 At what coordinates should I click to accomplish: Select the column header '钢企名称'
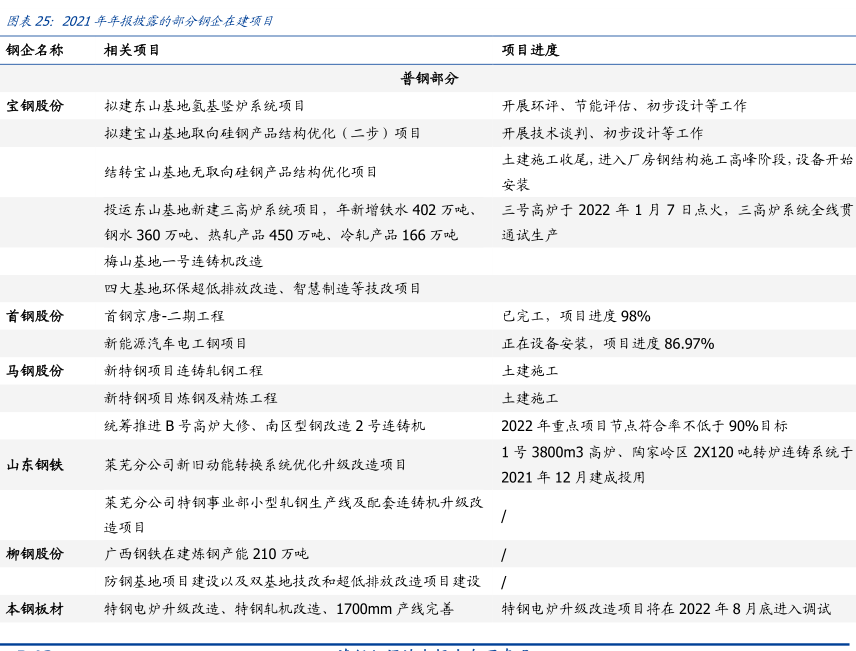[x=35, y=50]
